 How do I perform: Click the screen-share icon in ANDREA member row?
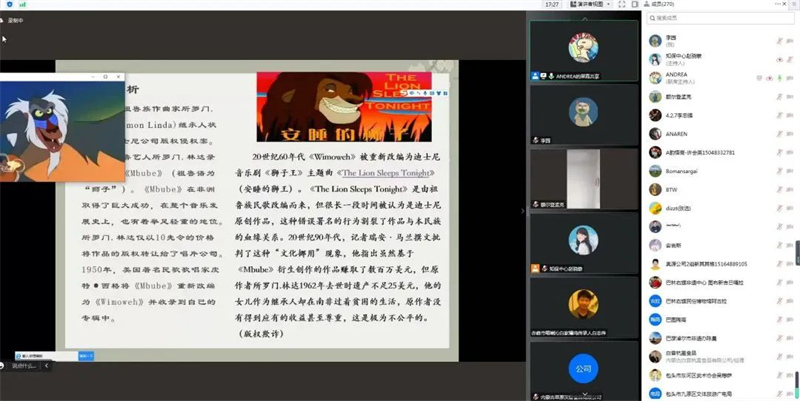point(759,78)
